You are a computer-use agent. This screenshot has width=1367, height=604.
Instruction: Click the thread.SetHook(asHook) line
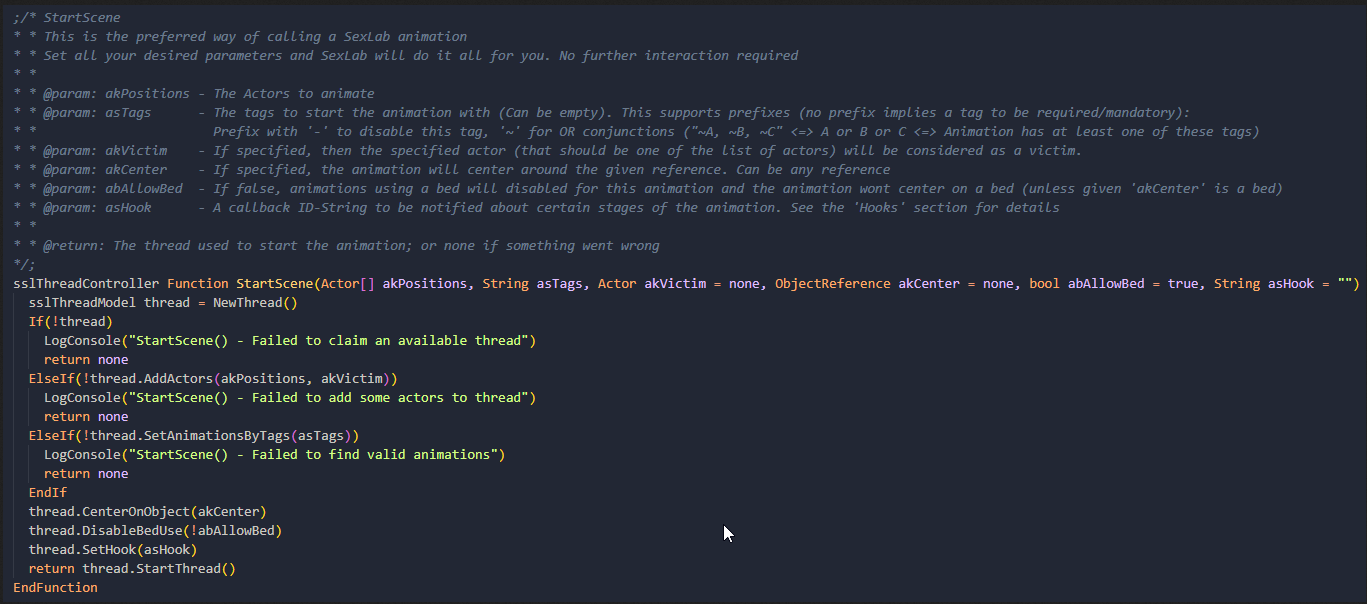(113, 550)
